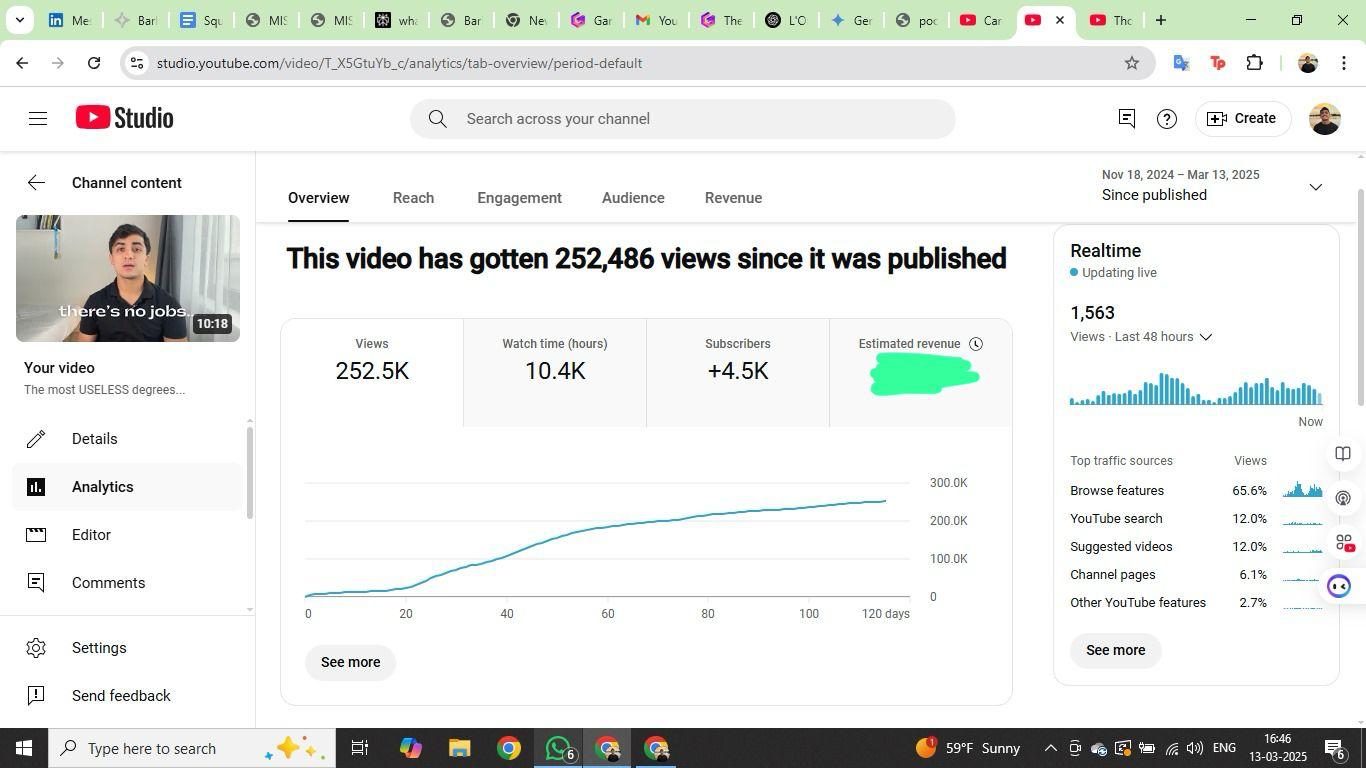Open the send feedback icon in header

point(1126,119)
